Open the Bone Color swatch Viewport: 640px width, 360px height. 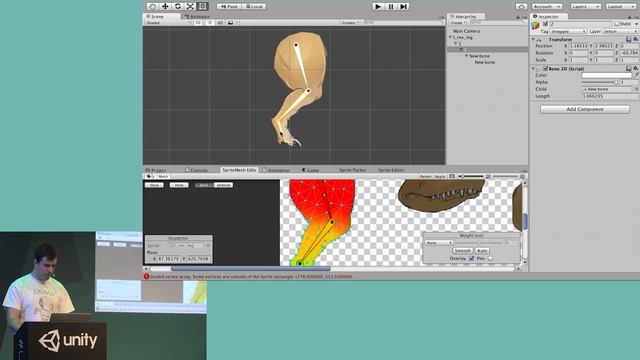[x=606, y=76]
